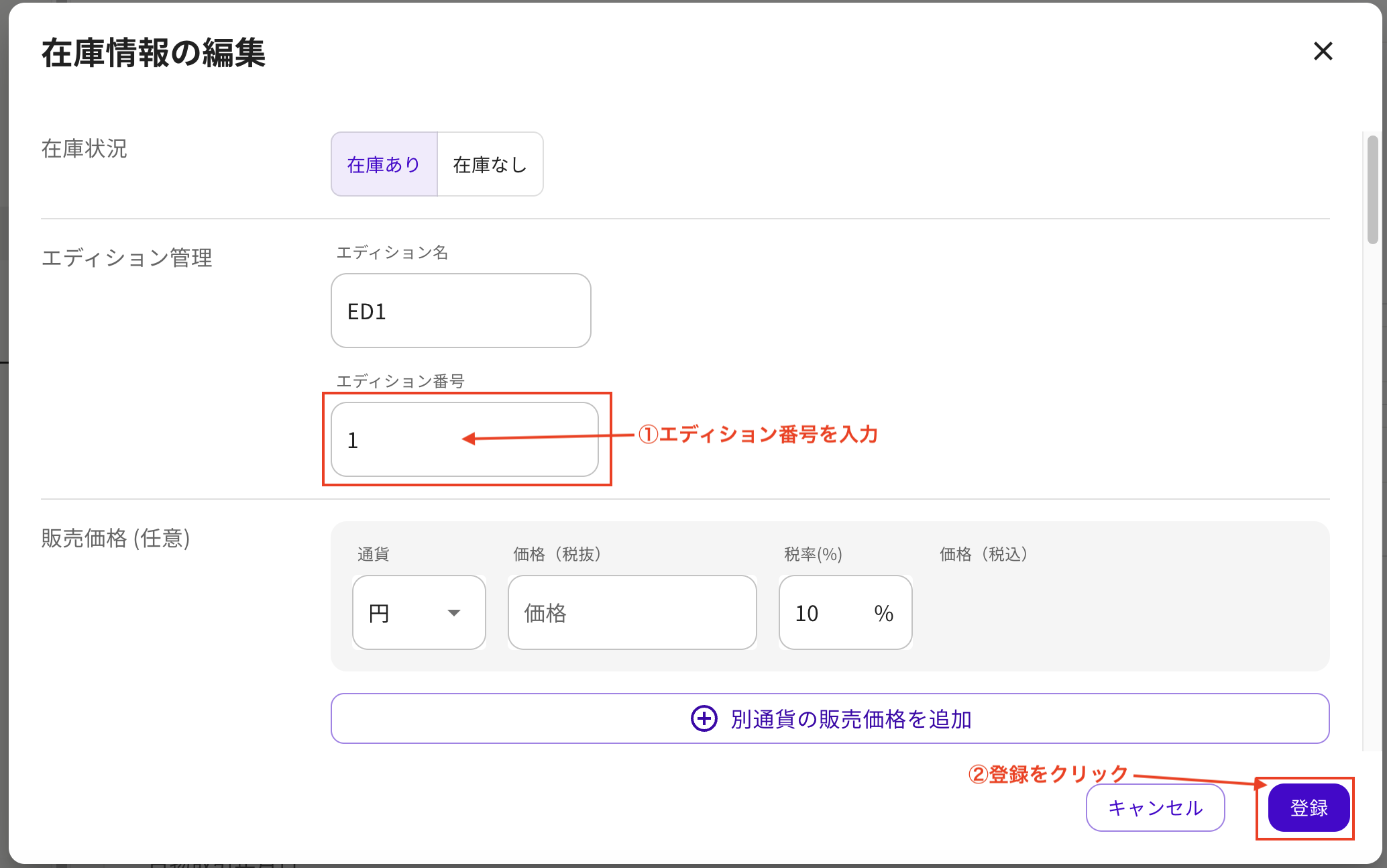This screenshot has width=1387, height=868.
Task: Click the 税率 field showing 10
Action: tap(808, 612)
